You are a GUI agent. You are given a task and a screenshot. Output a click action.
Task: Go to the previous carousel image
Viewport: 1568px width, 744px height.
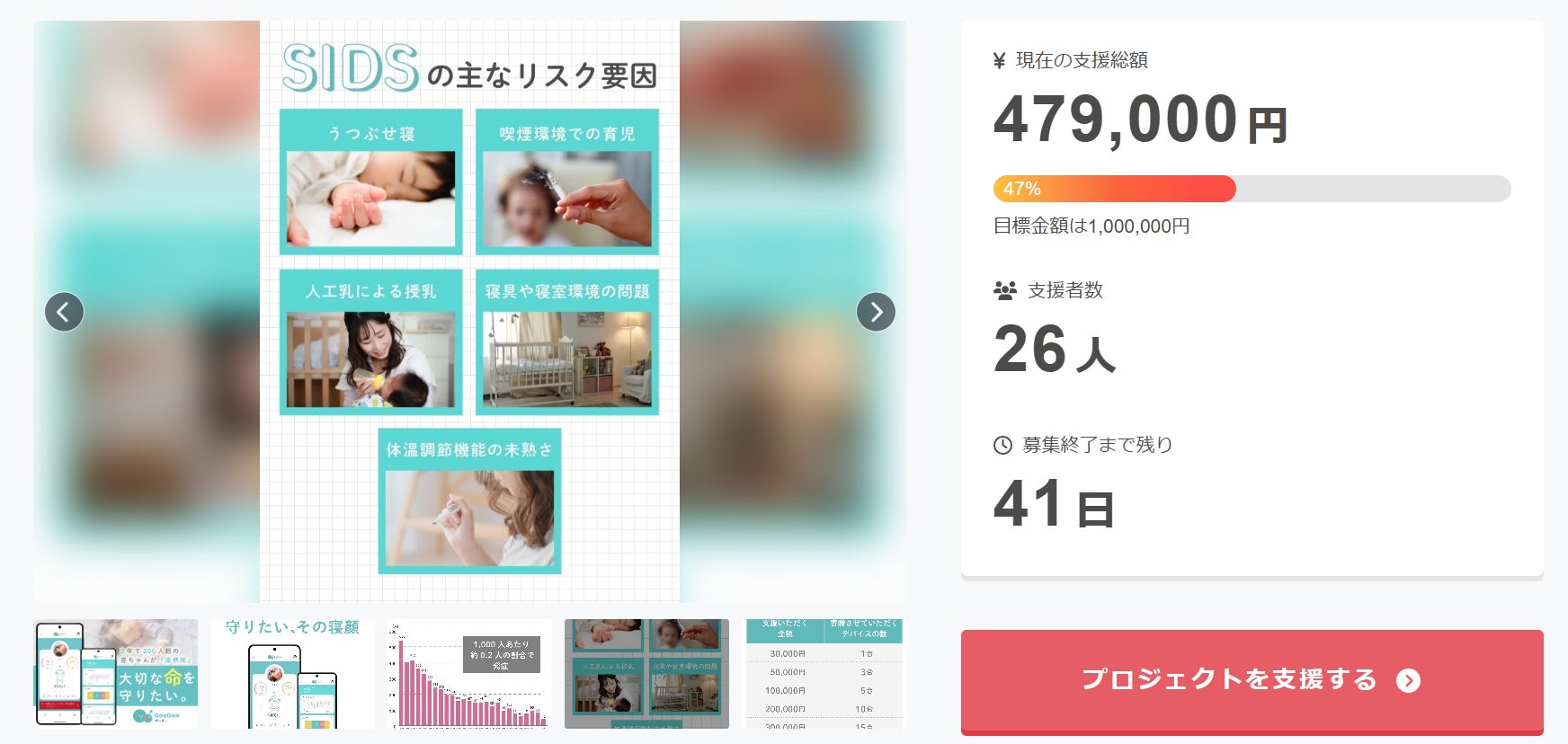tap(64, 312)
